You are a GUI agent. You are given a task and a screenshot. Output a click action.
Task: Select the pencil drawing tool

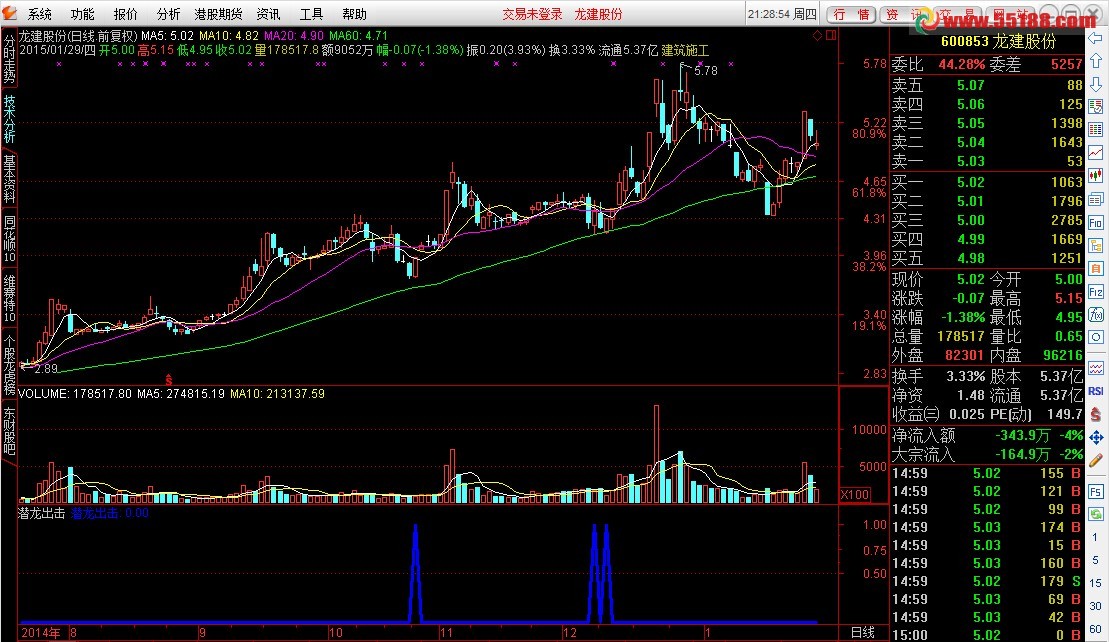tap(1096, 461)
